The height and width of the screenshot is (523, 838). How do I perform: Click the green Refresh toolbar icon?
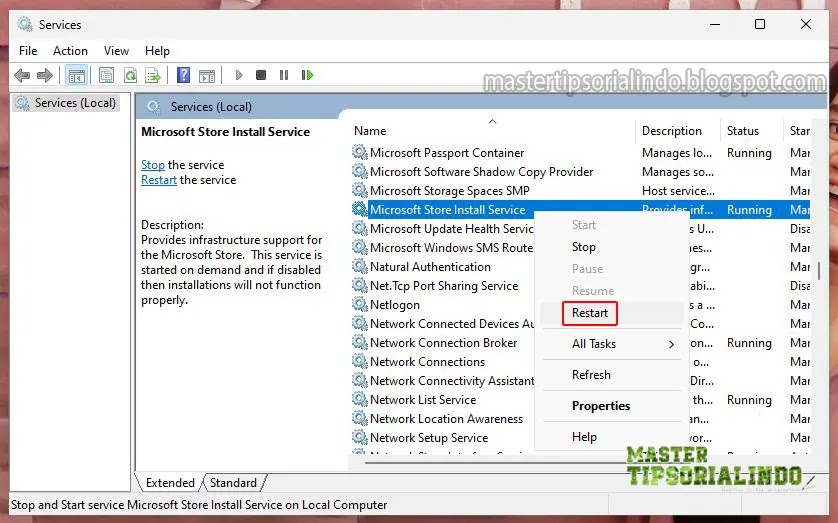pyautogui.click(x=130, y=75)
